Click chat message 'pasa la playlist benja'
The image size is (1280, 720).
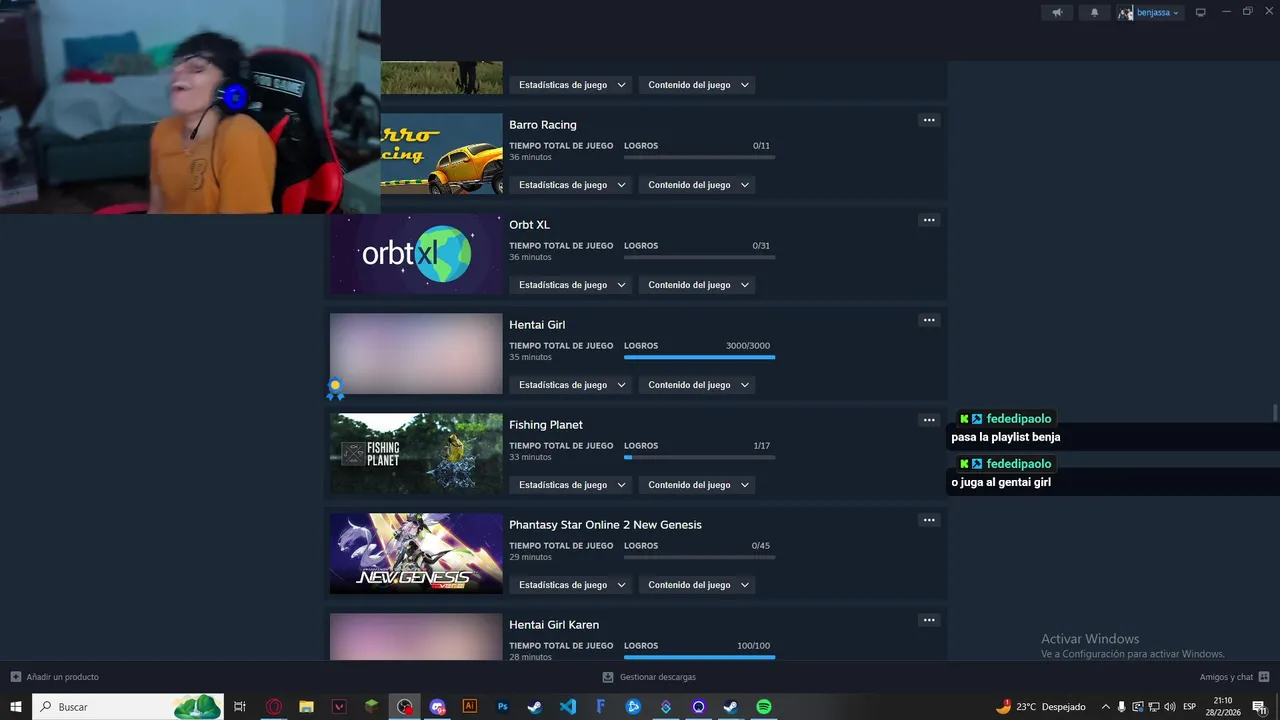pos(1006,437)
